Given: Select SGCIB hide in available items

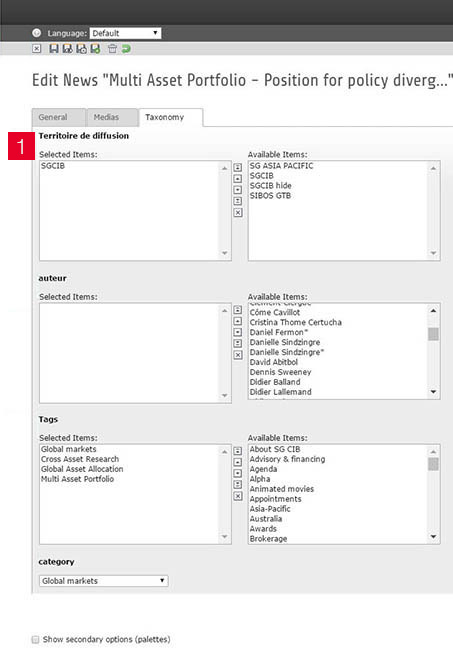Looking at the screenshot, I should click(270, 186).
